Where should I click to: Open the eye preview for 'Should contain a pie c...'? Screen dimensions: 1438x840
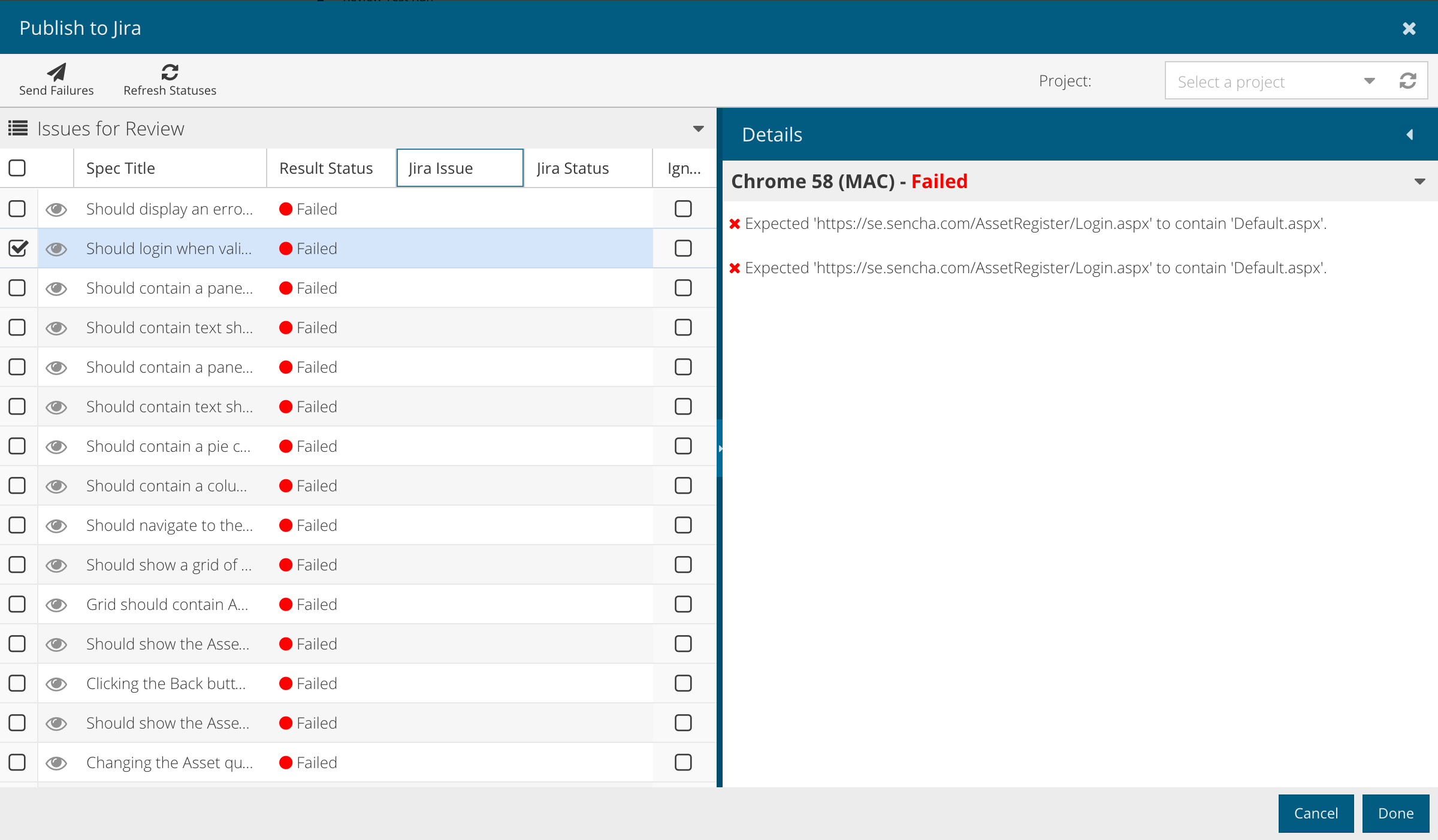point(56,446)
